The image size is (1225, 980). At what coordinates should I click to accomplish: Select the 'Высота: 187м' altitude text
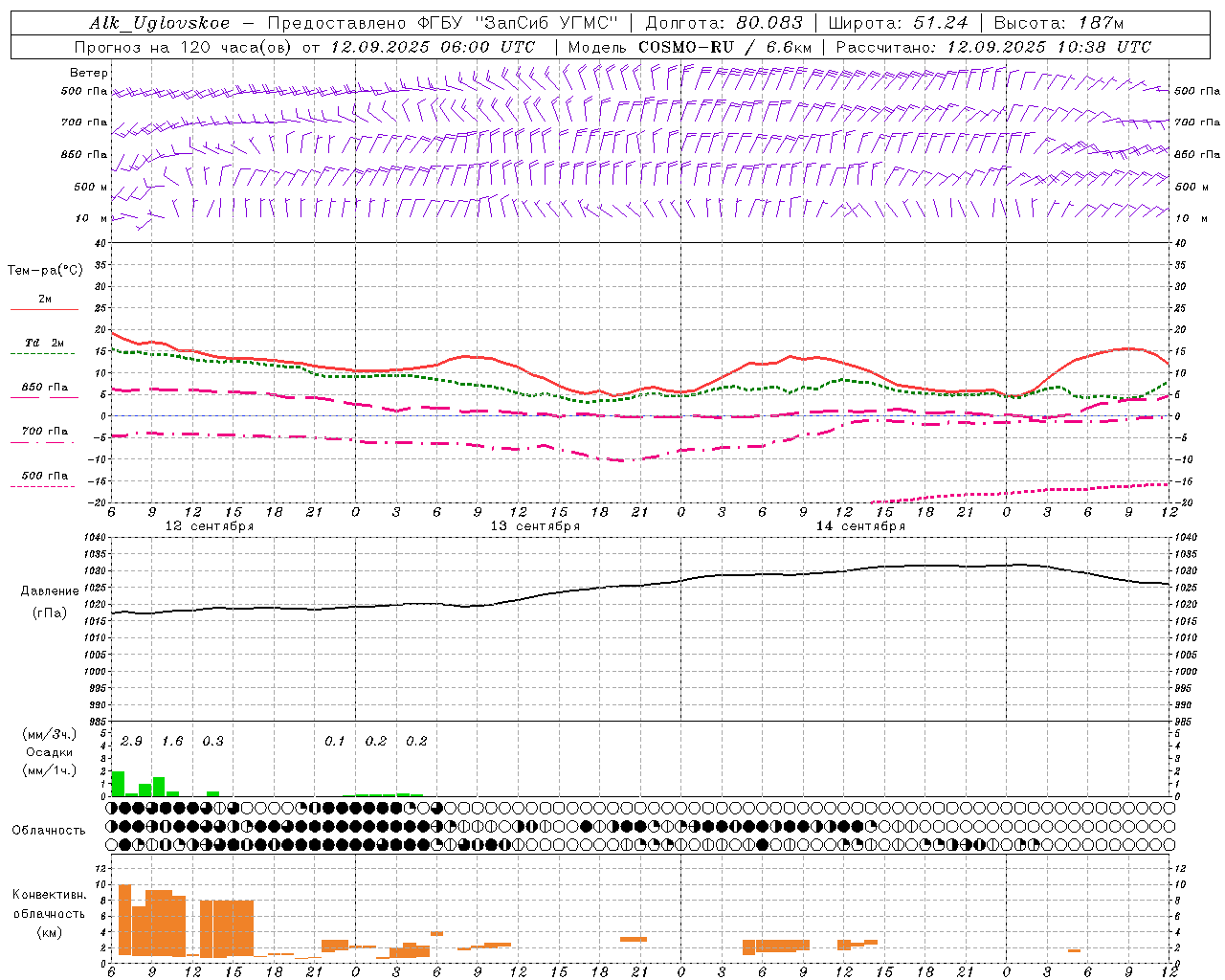(x=1058, y=23)
